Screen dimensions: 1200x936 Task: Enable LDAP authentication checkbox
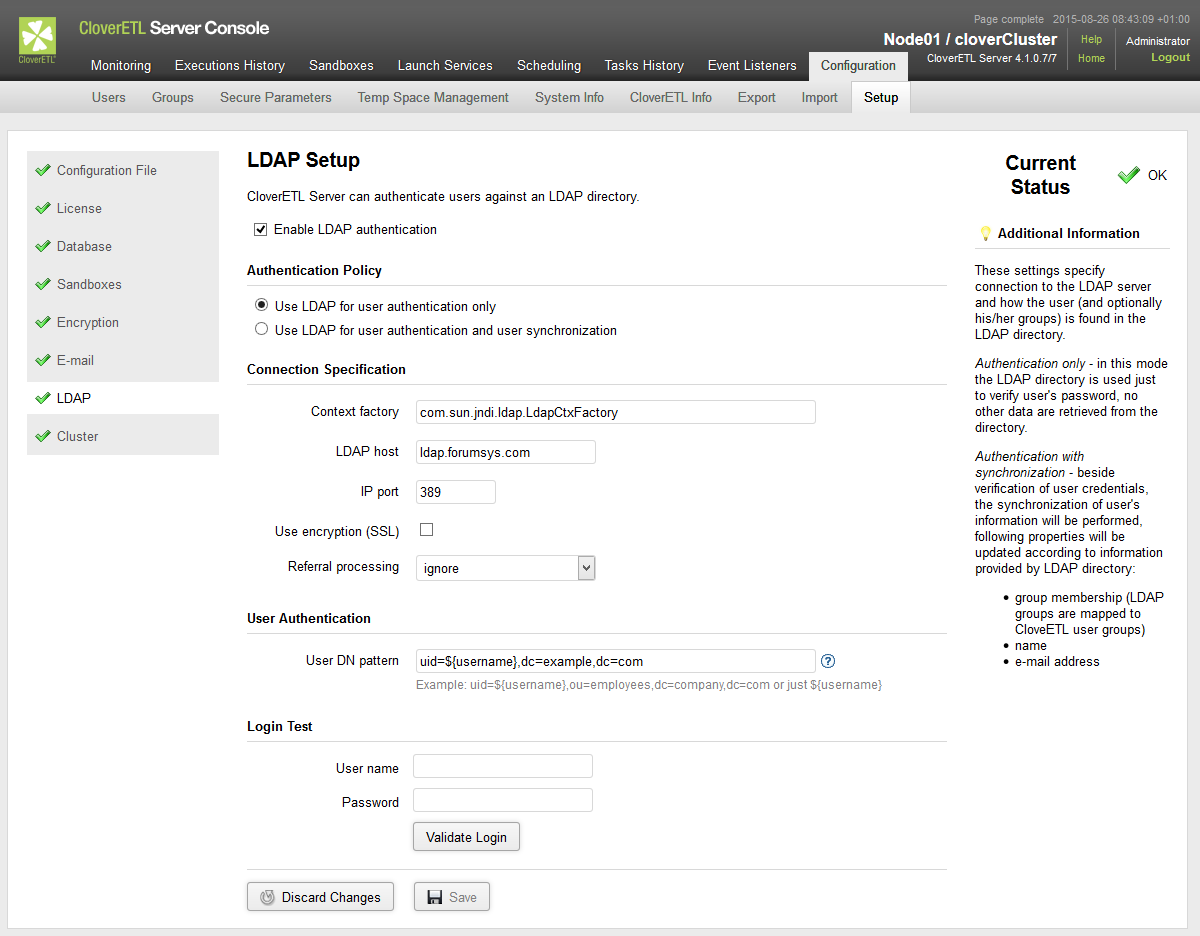pyautogui.click(x=261, y=230)
